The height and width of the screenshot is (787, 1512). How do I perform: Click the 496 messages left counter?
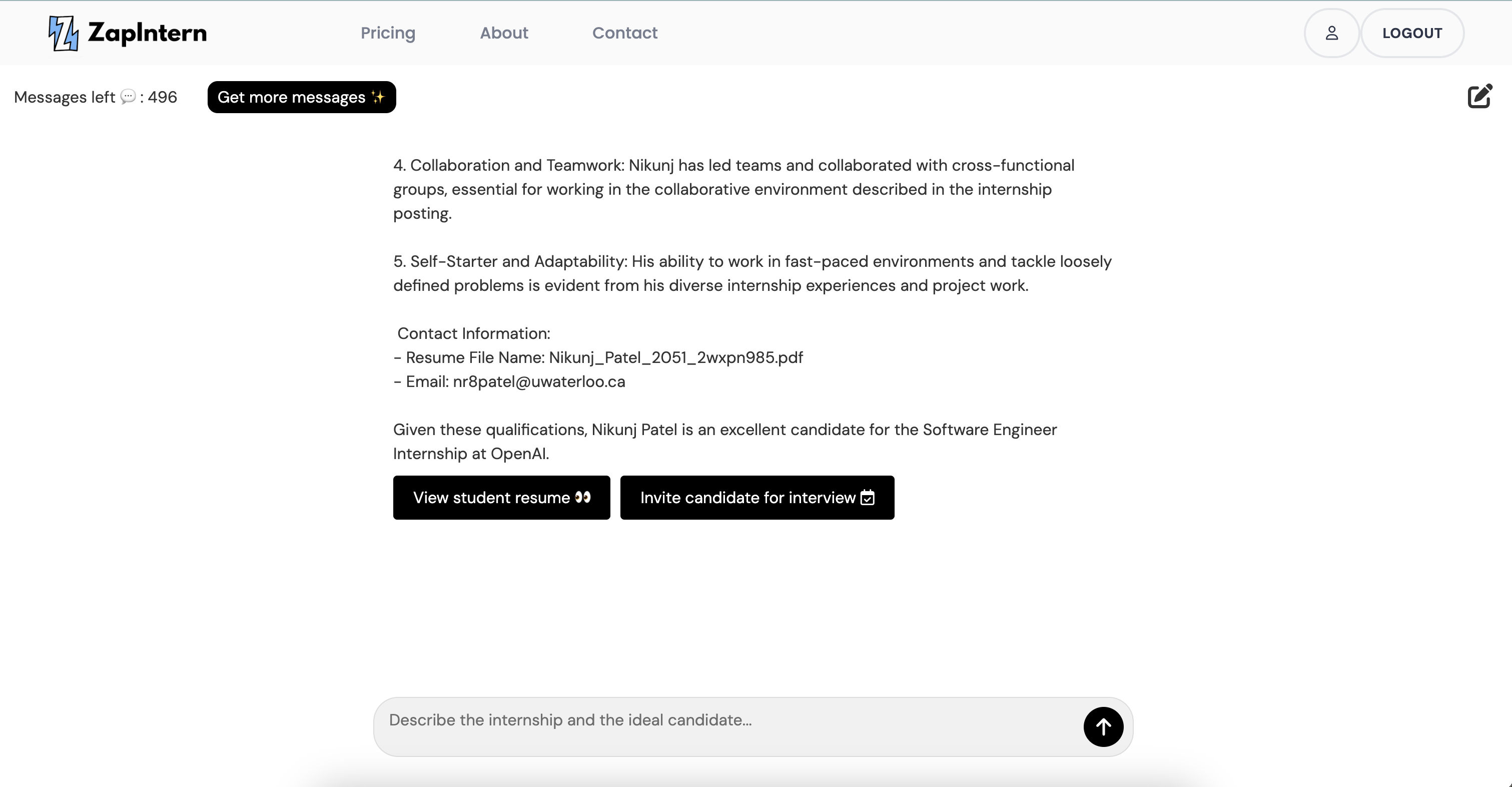(x=163, y=97)
